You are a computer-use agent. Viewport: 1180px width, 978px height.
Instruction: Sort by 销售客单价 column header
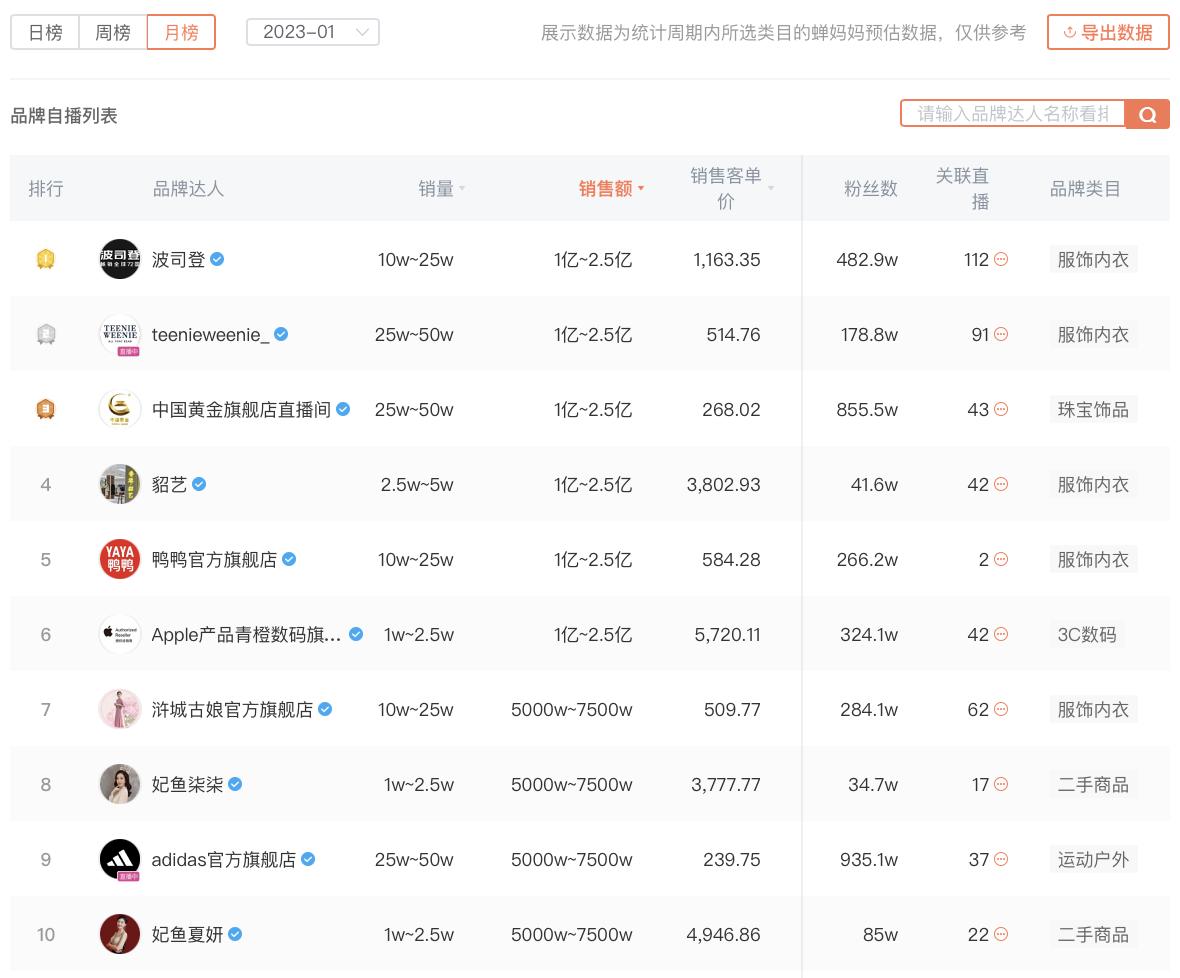731,188
